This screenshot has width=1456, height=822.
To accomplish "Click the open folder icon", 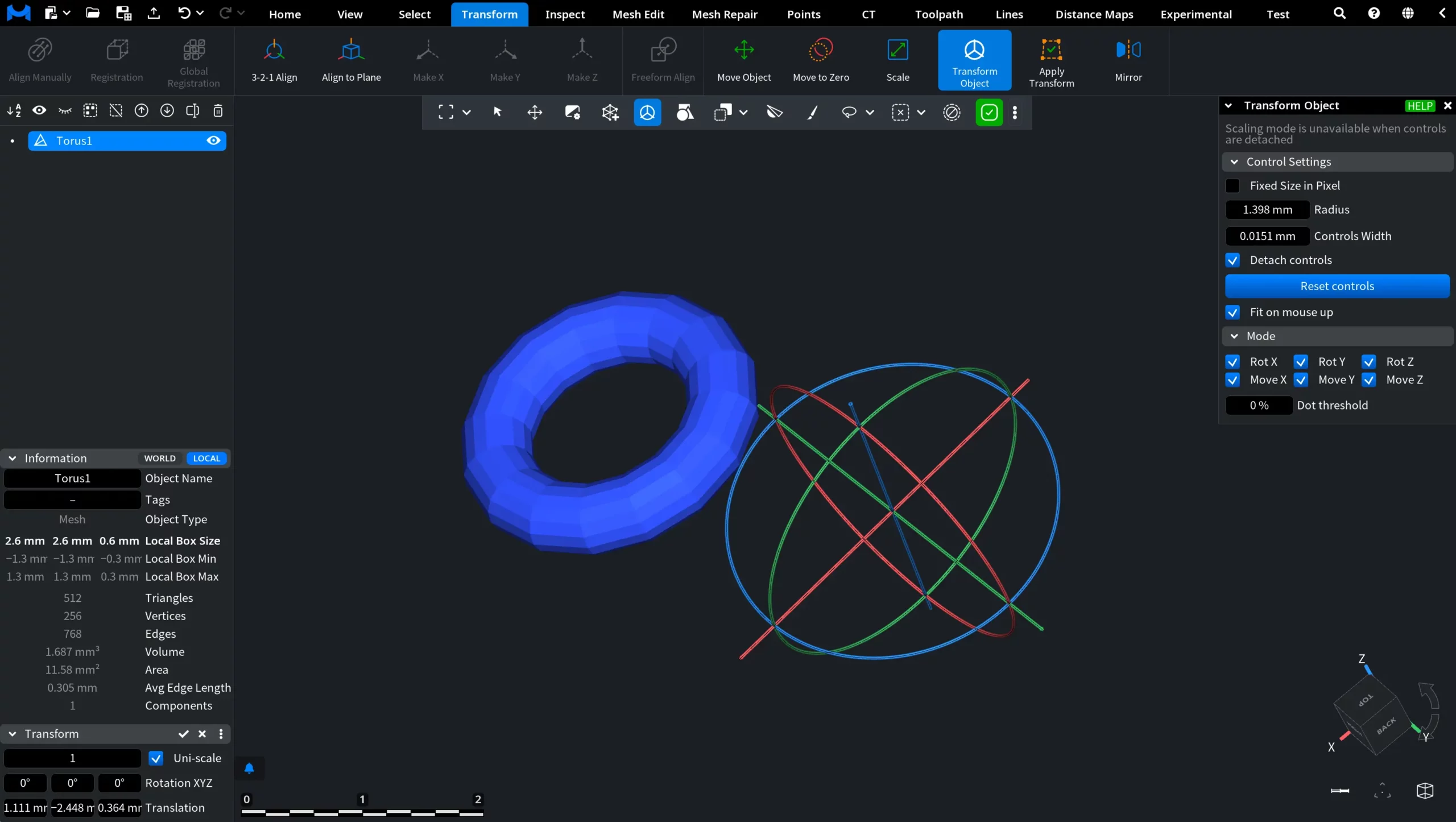I will [93, 13].
